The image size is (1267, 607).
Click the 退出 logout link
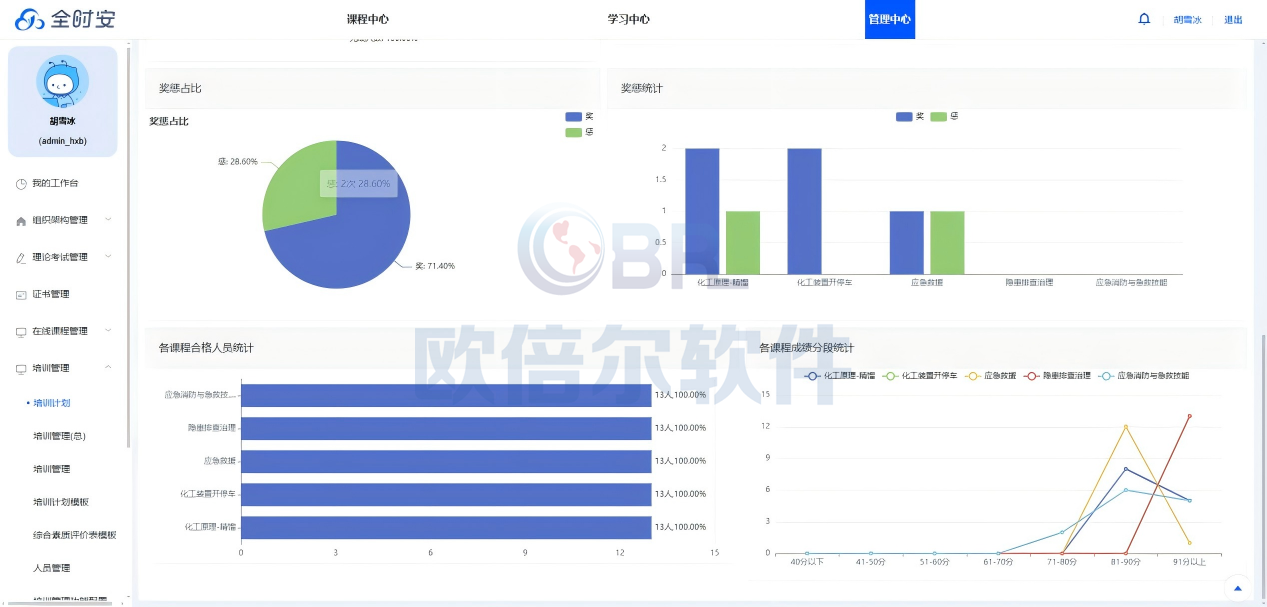(1233, 20)
